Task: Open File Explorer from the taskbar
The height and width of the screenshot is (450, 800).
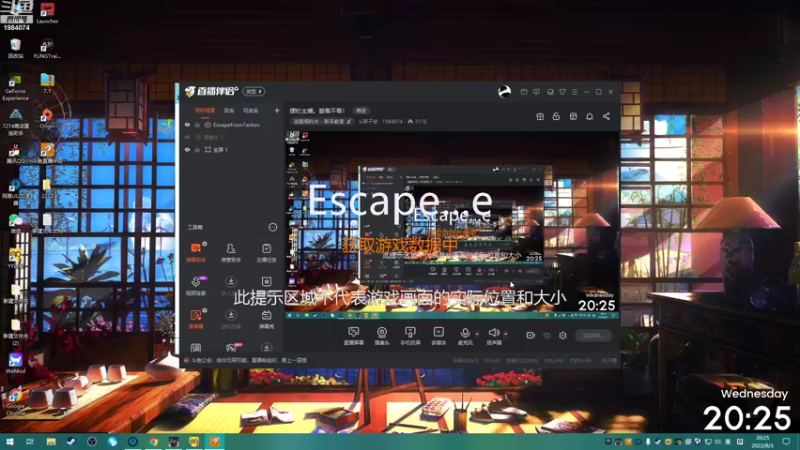Action: tap(51, 441)
